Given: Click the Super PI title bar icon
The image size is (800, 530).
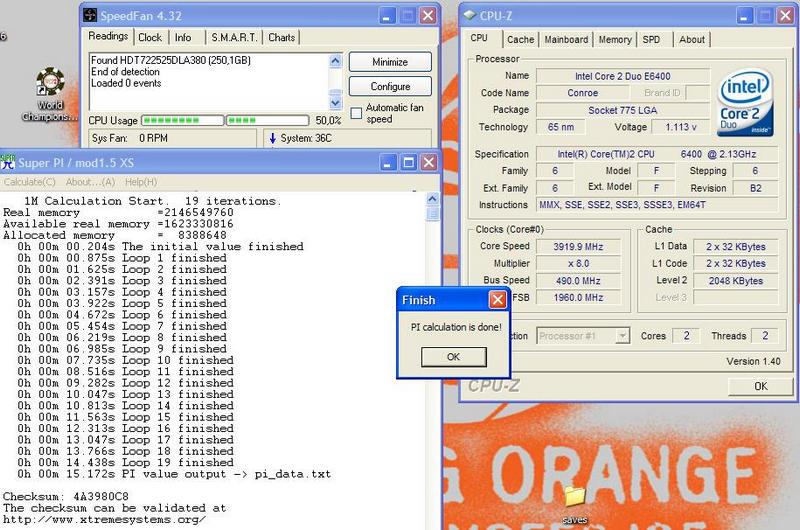Looking at the screenshot, I should (x=8, y=162).
